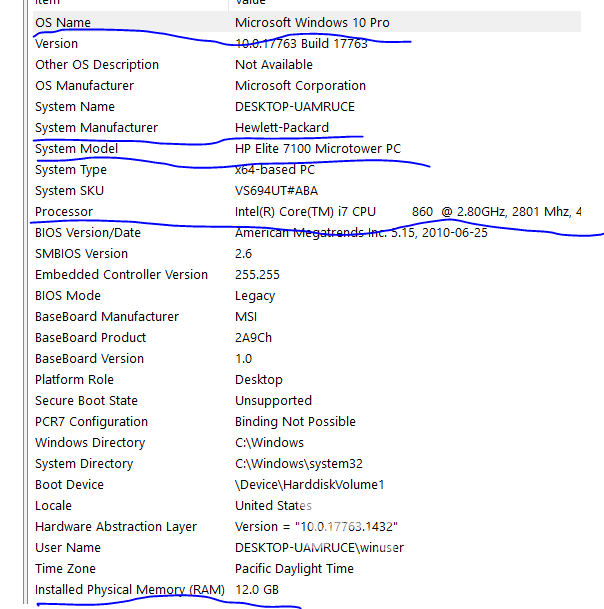
Task: Select the BIOS Version/Date item
Action: (88, 232)
